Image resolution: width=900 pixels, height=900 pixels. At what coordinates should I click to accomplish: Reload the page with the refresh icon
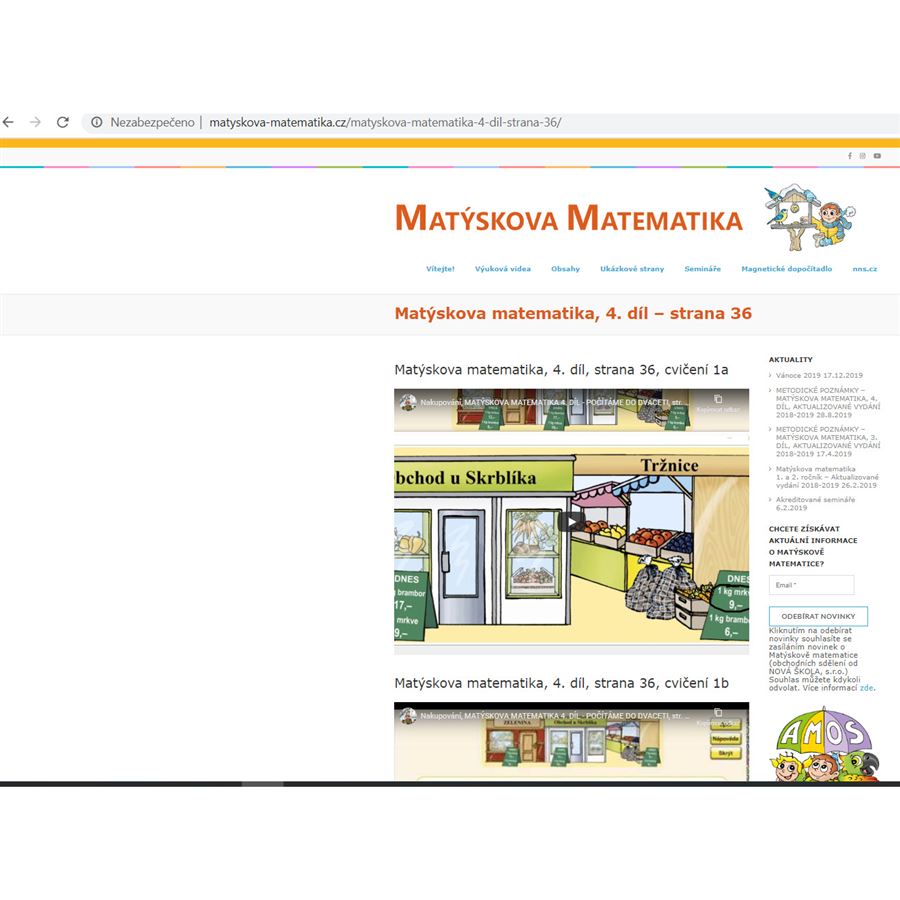coord(63,122)
